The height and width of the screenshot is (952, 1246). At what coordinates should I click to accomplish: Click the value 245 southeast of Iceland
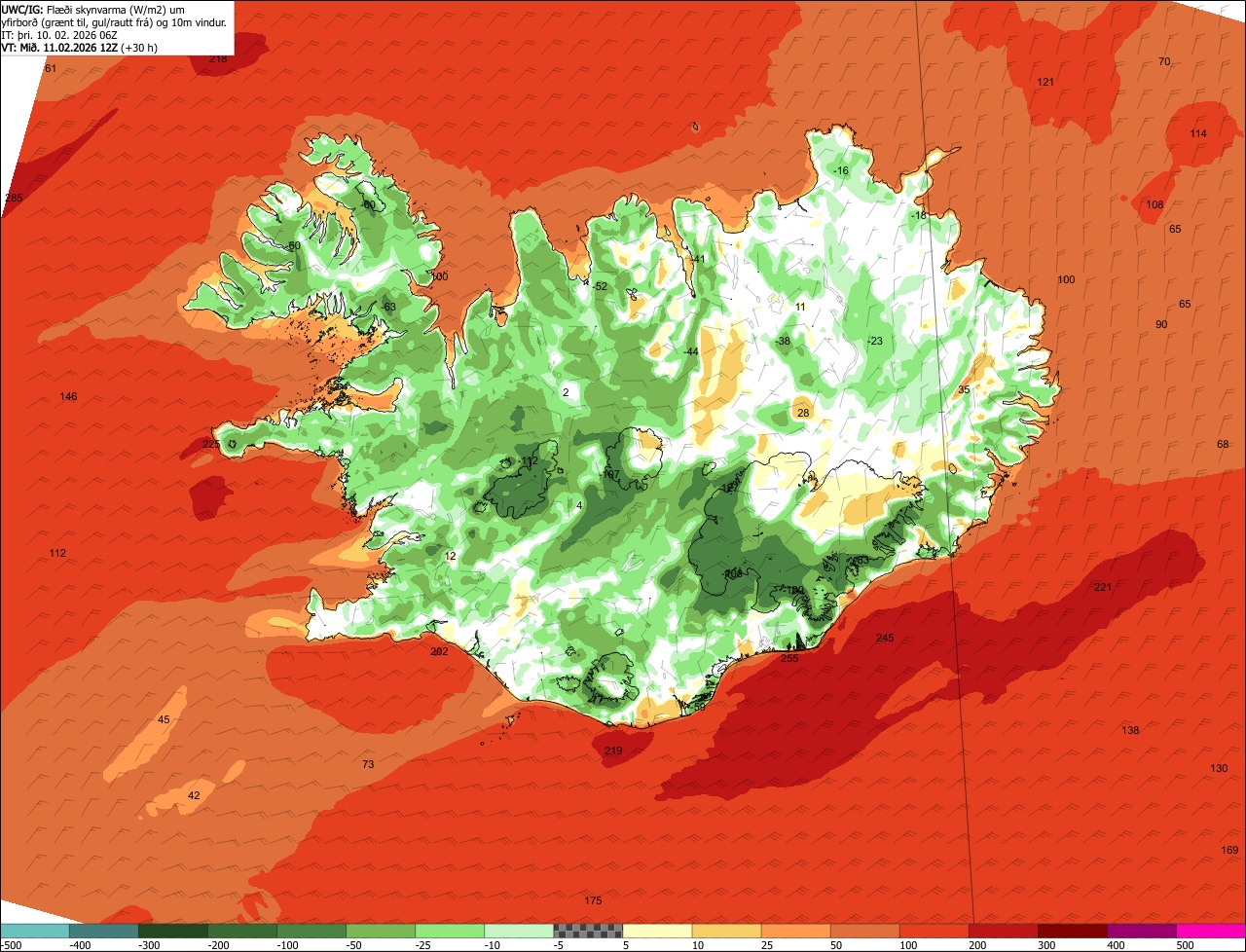point(884,638)
